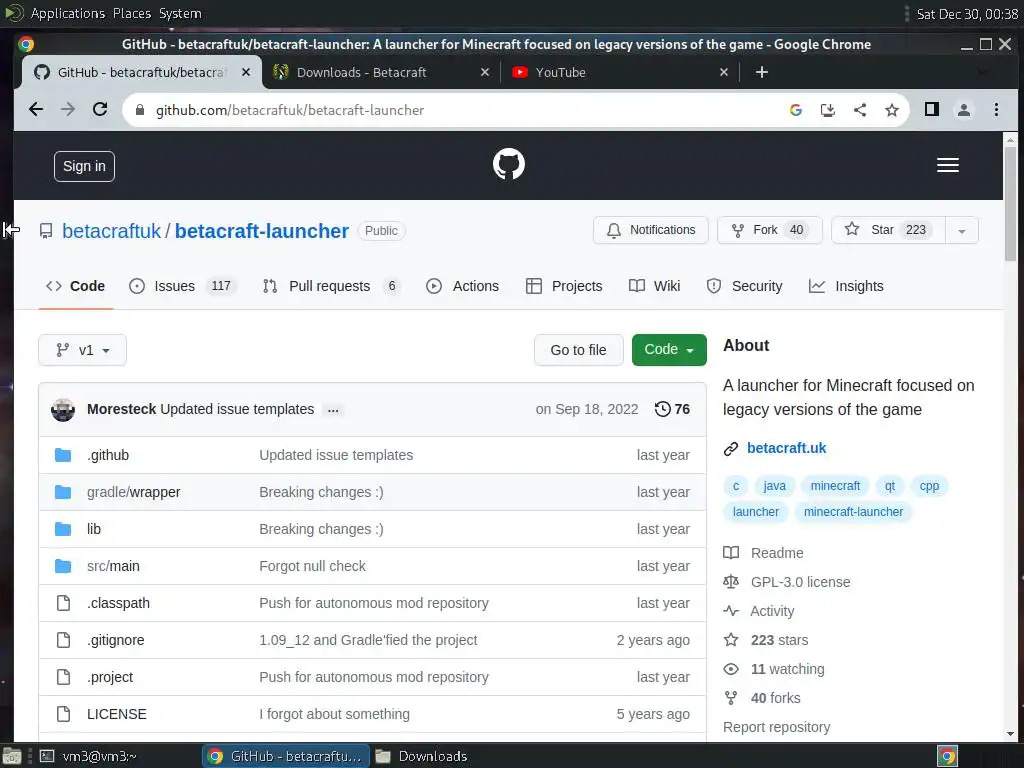Screen dimensions: 1024x768
Task: Open the GPL-3.0 license link
Action: pos(788,582)
